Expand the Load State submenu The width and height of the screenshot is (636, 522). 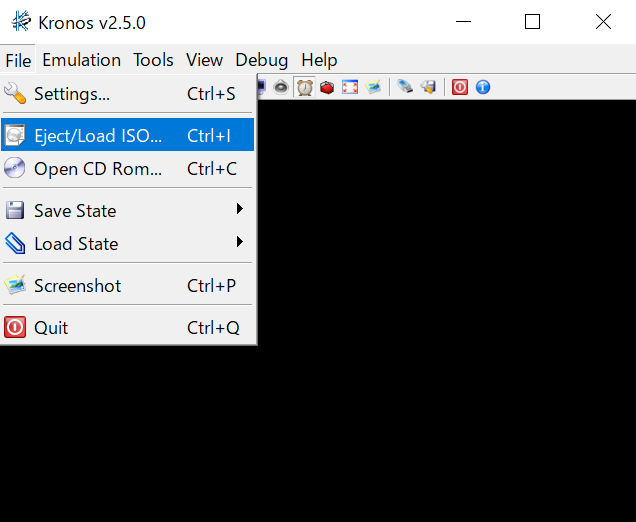[x=127, y=243]
